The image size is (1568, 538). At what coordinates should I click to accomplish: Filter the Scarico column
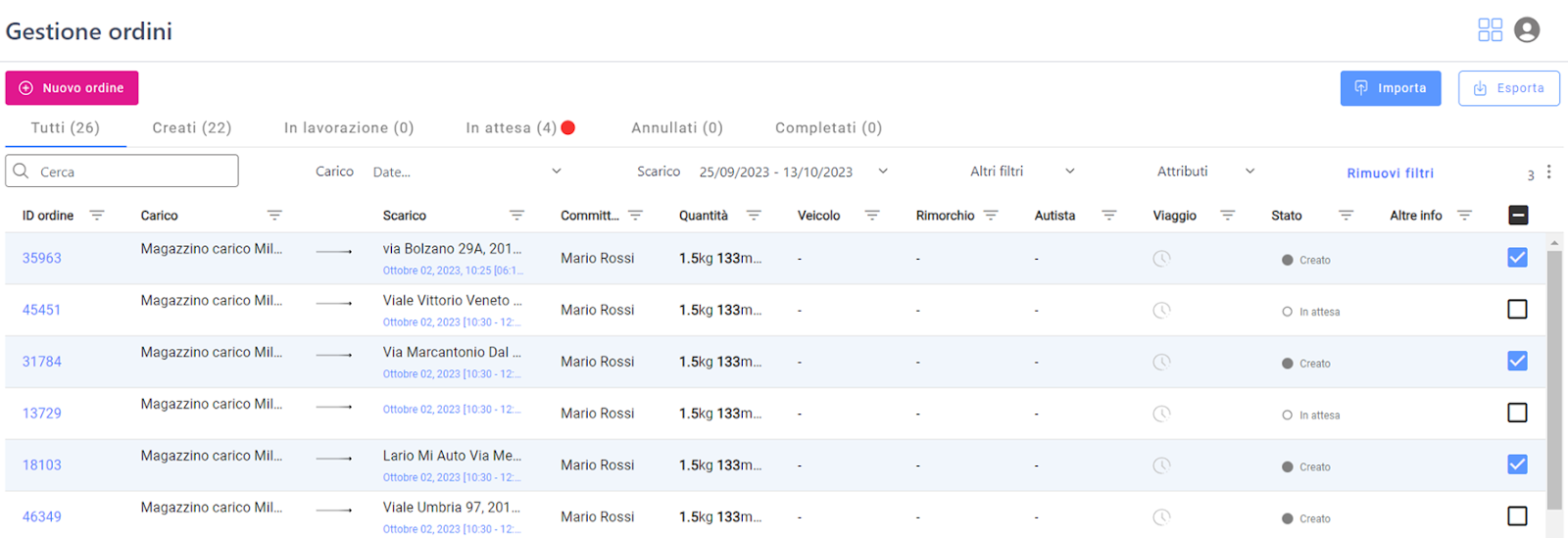click(516, 215)
